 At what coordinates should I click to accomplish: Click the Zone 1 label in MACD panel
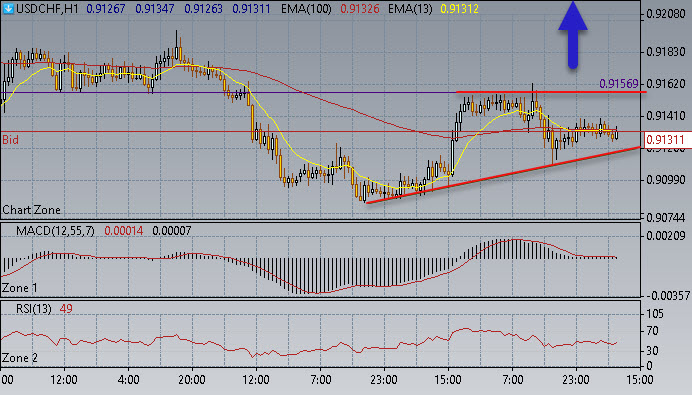20,288
